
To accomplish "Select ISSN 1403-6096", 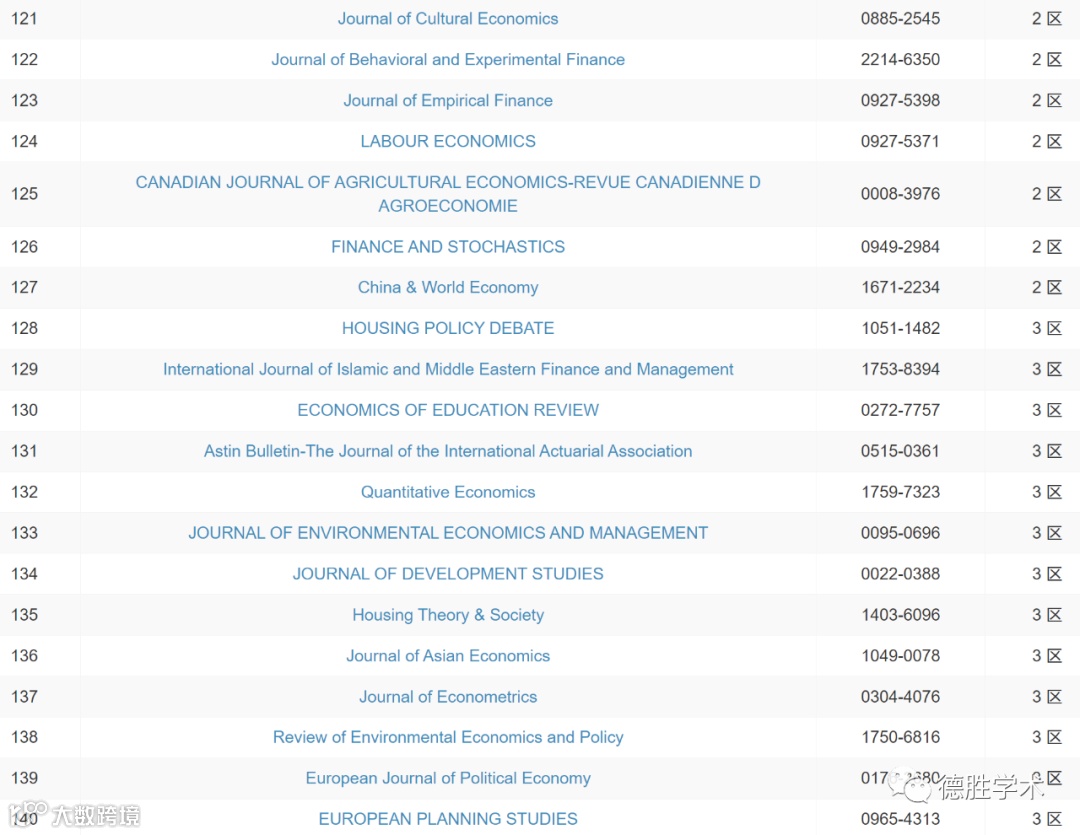I will (x=900, y=615).
